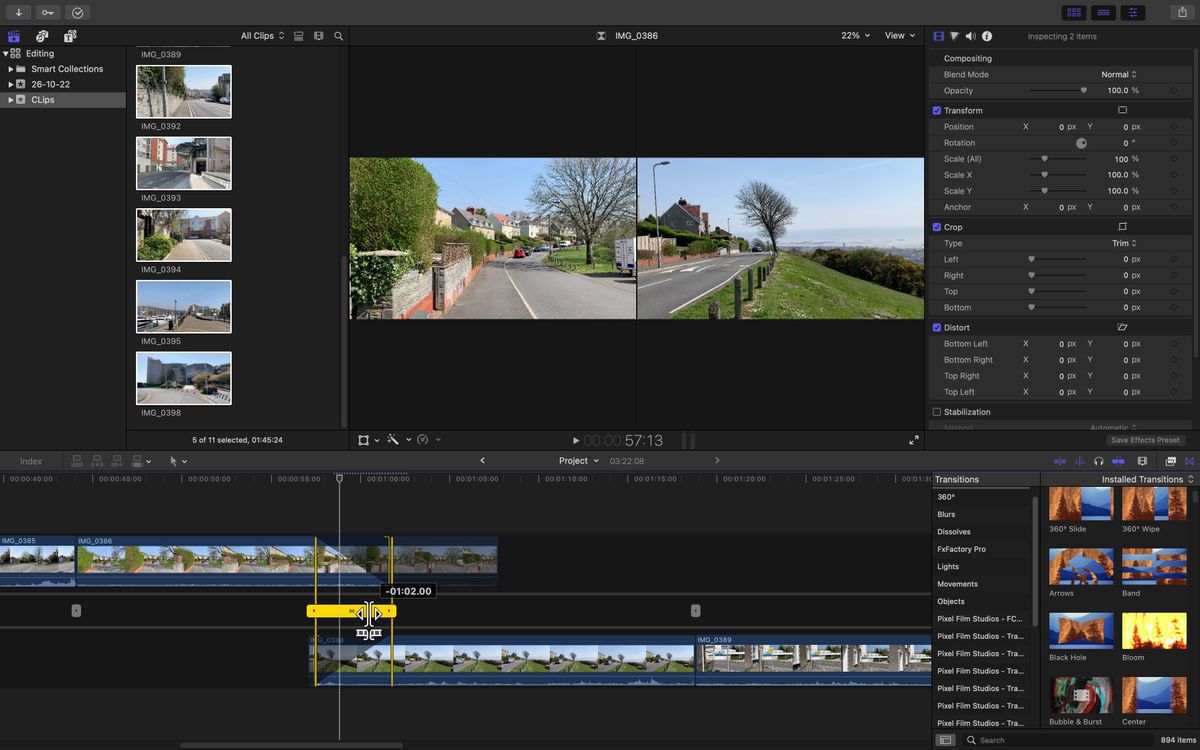Viewport: 1200px width, 750px height.
Task: Click the Opacity slider
Action: coord(1084,90)
